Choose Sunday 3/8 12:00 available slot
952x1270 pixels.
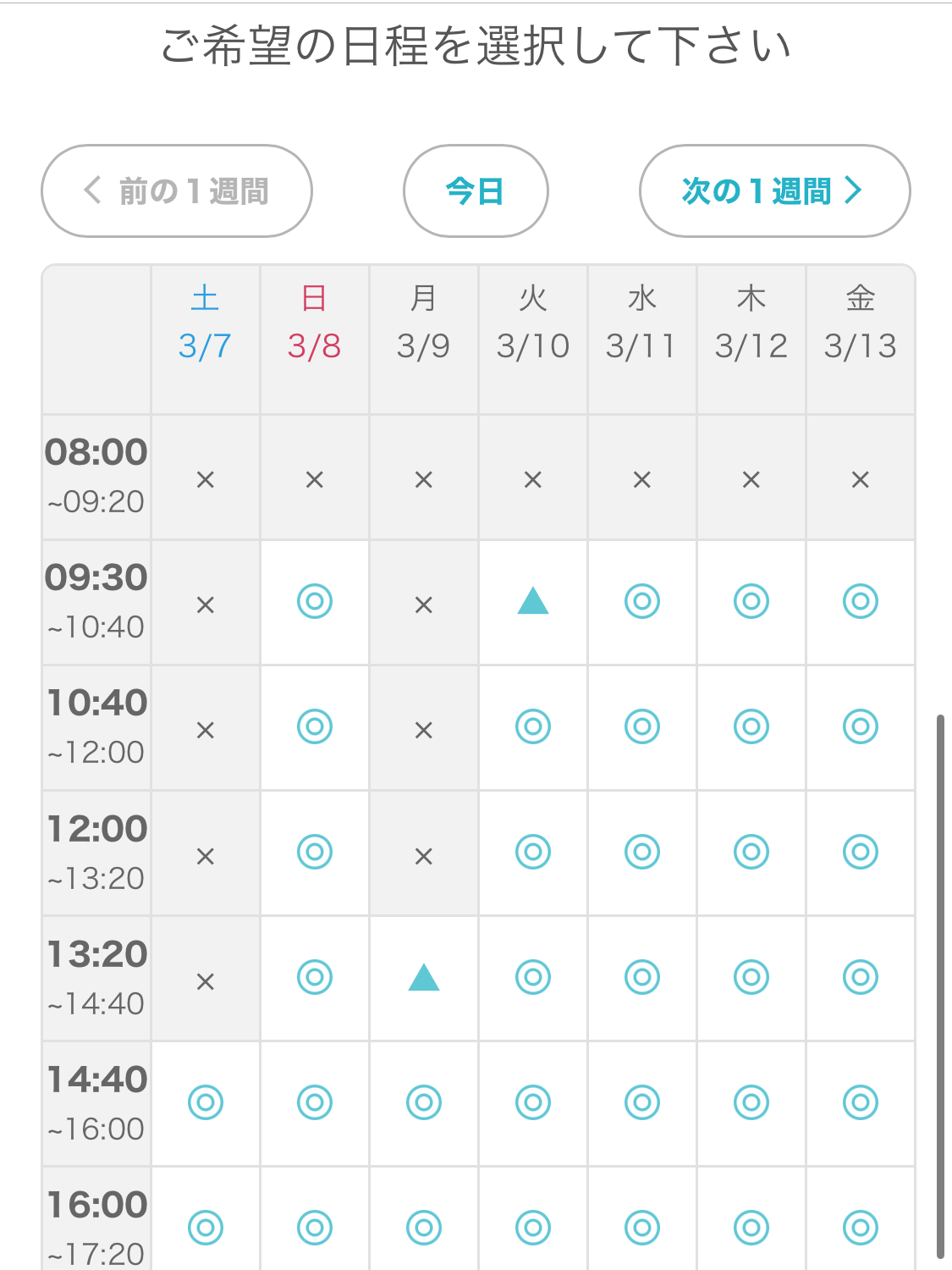click(x=315, y=852)
